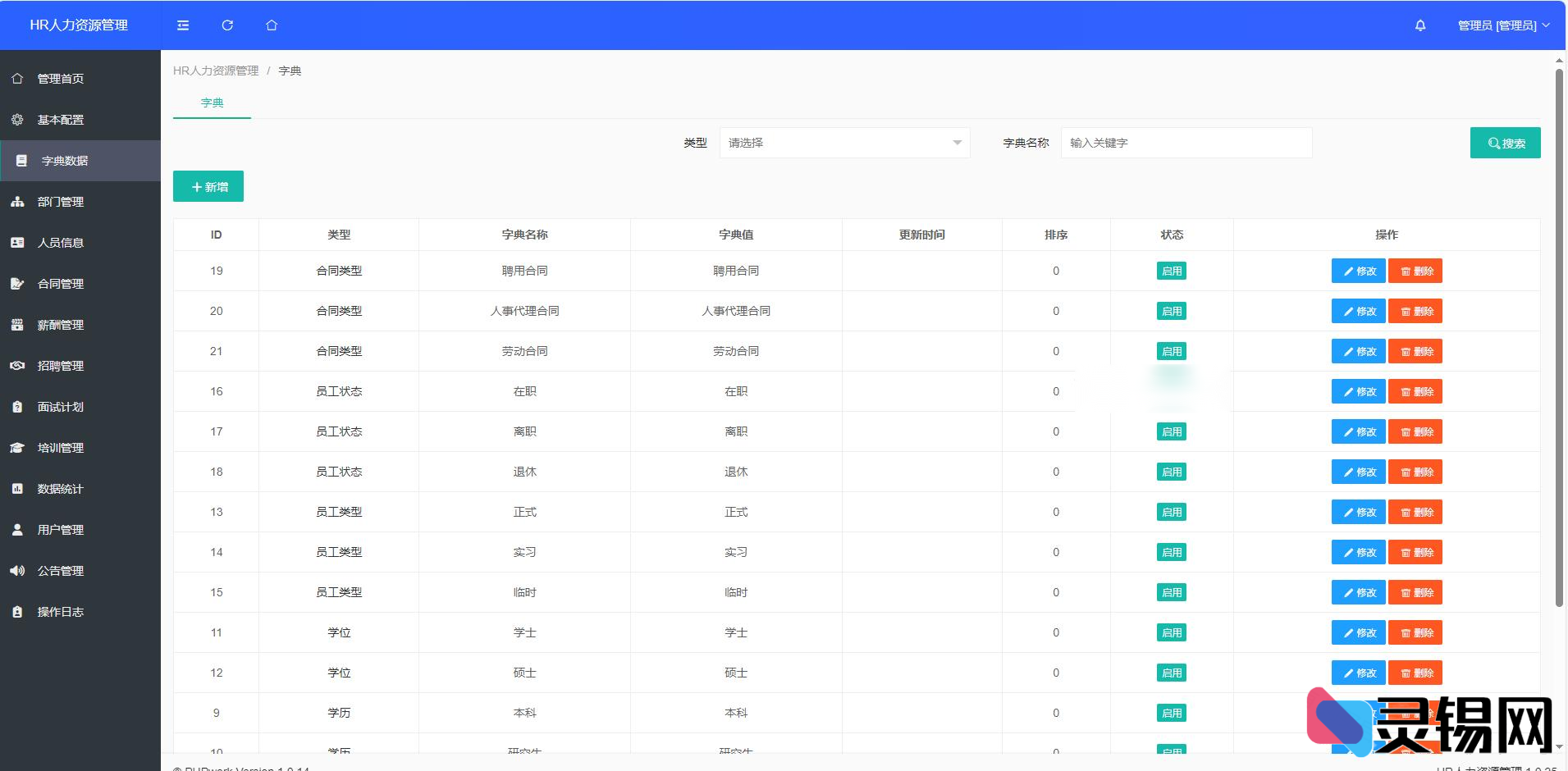Open 人员信息 via its ID-card icon
The width and height of the screenshot is (1568, 771).
click(17, 242)
